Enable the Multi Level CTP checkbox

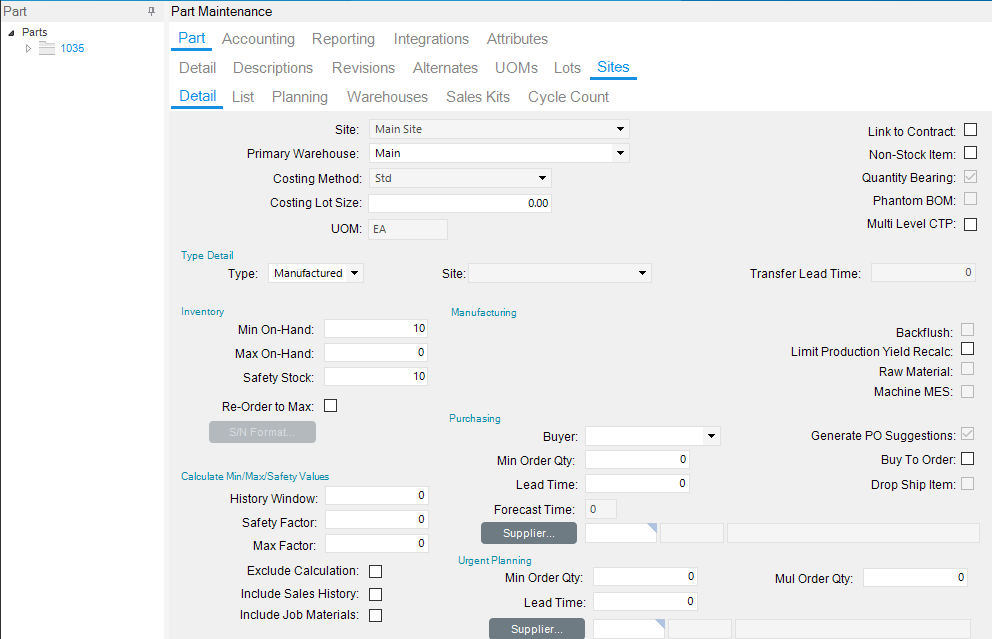coord(970,224)
